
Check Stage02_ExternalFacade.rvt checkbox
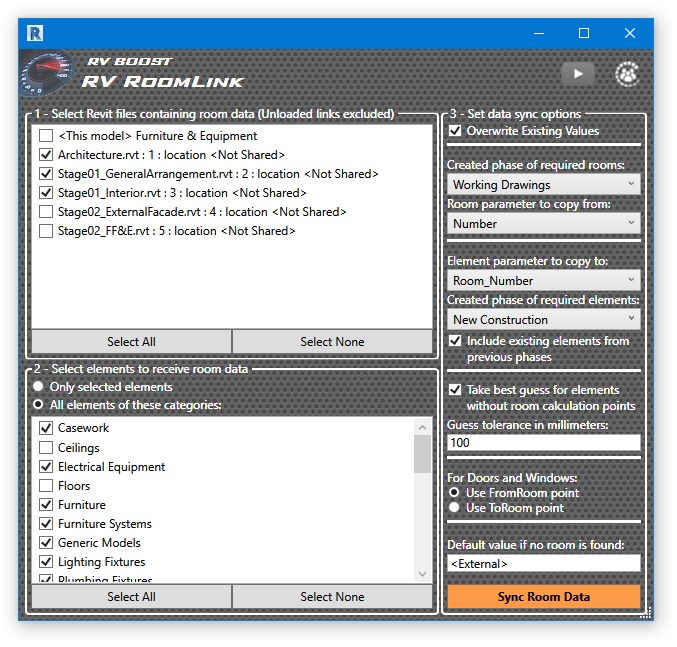pos(46,211)
